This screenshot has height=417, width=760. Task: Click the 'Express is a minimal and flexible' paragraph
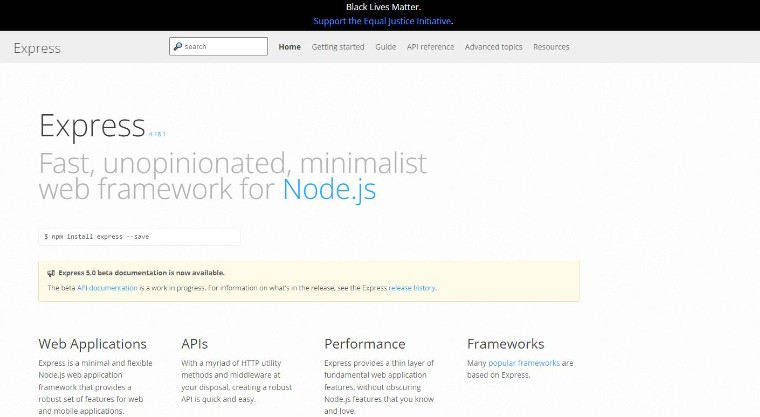click(x=95, y=387)
